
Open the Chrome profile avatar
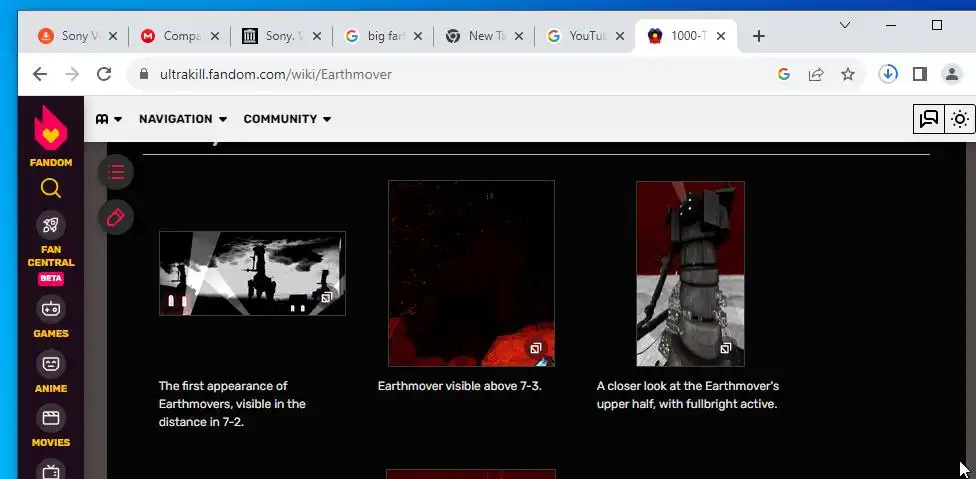coord(952,75)
